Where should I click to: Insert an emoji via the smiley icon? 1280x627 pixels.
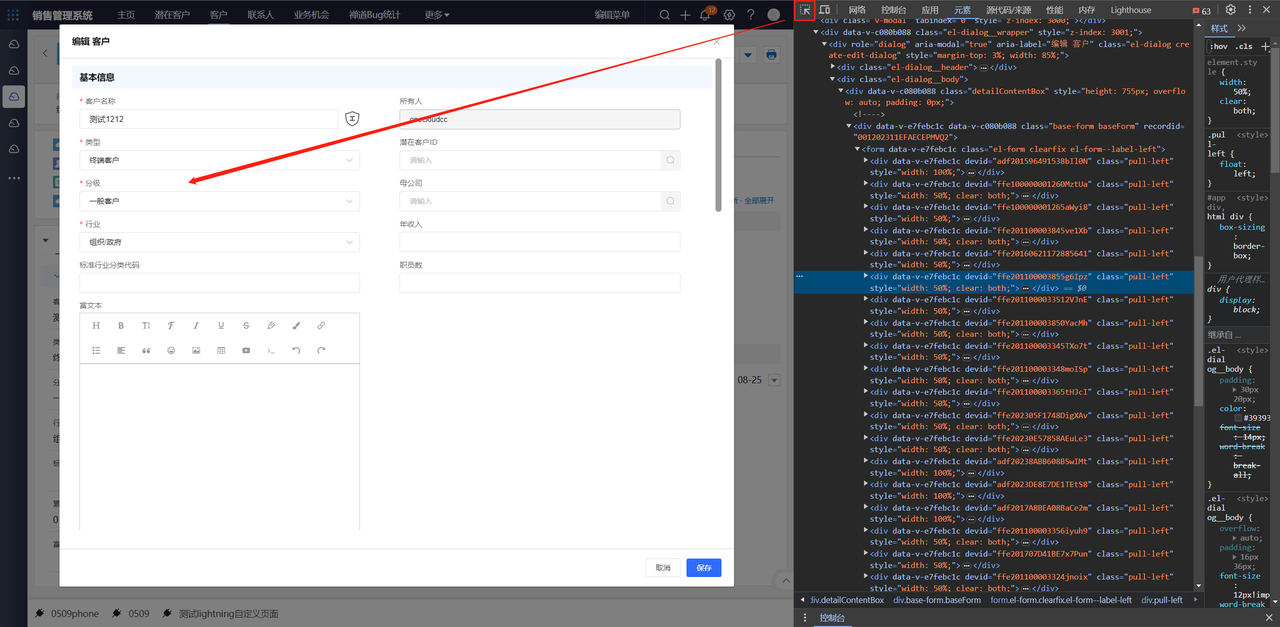tap(171, 351)
